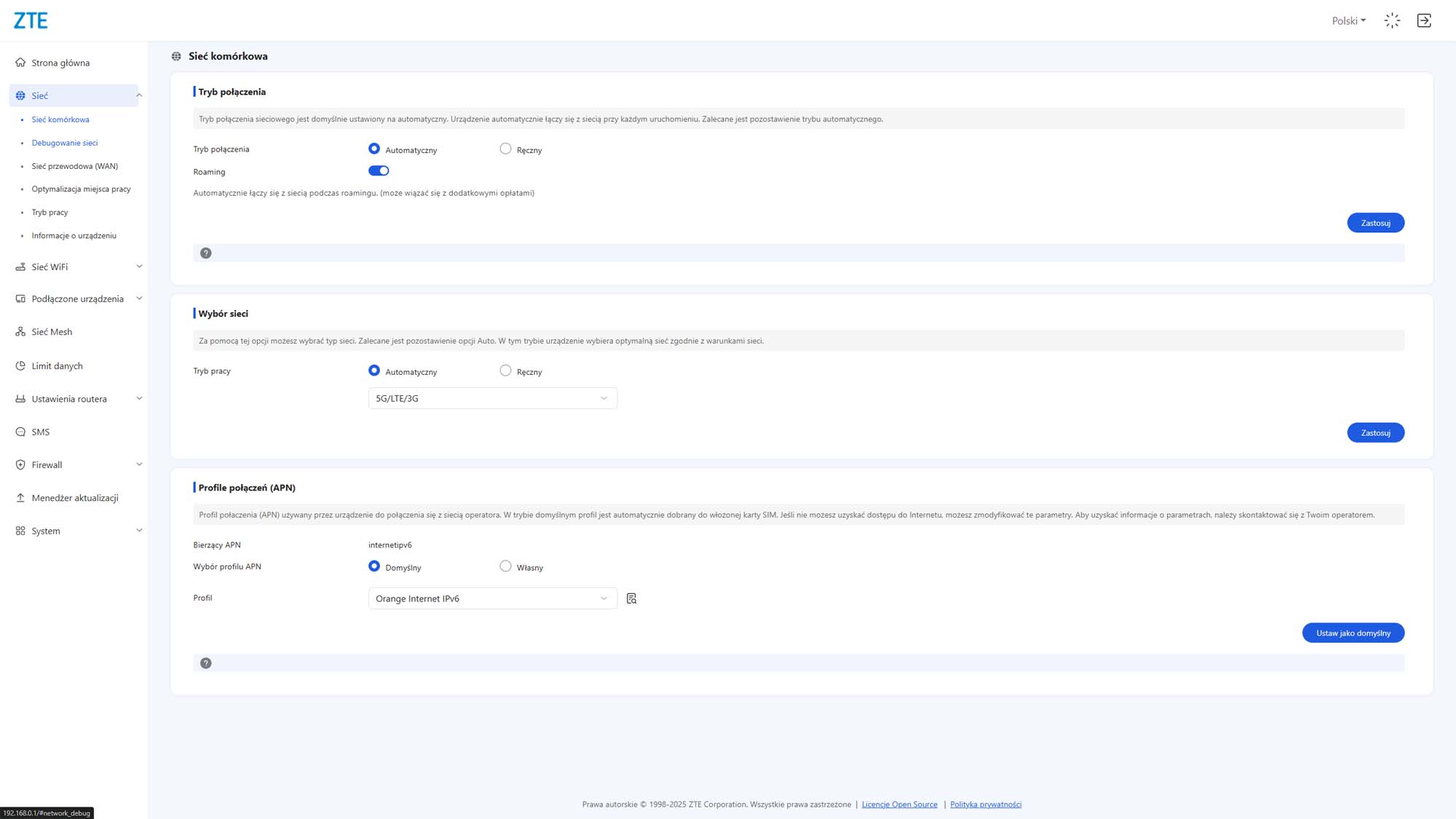Click the Profile połączeń (APN) heading

247,488
